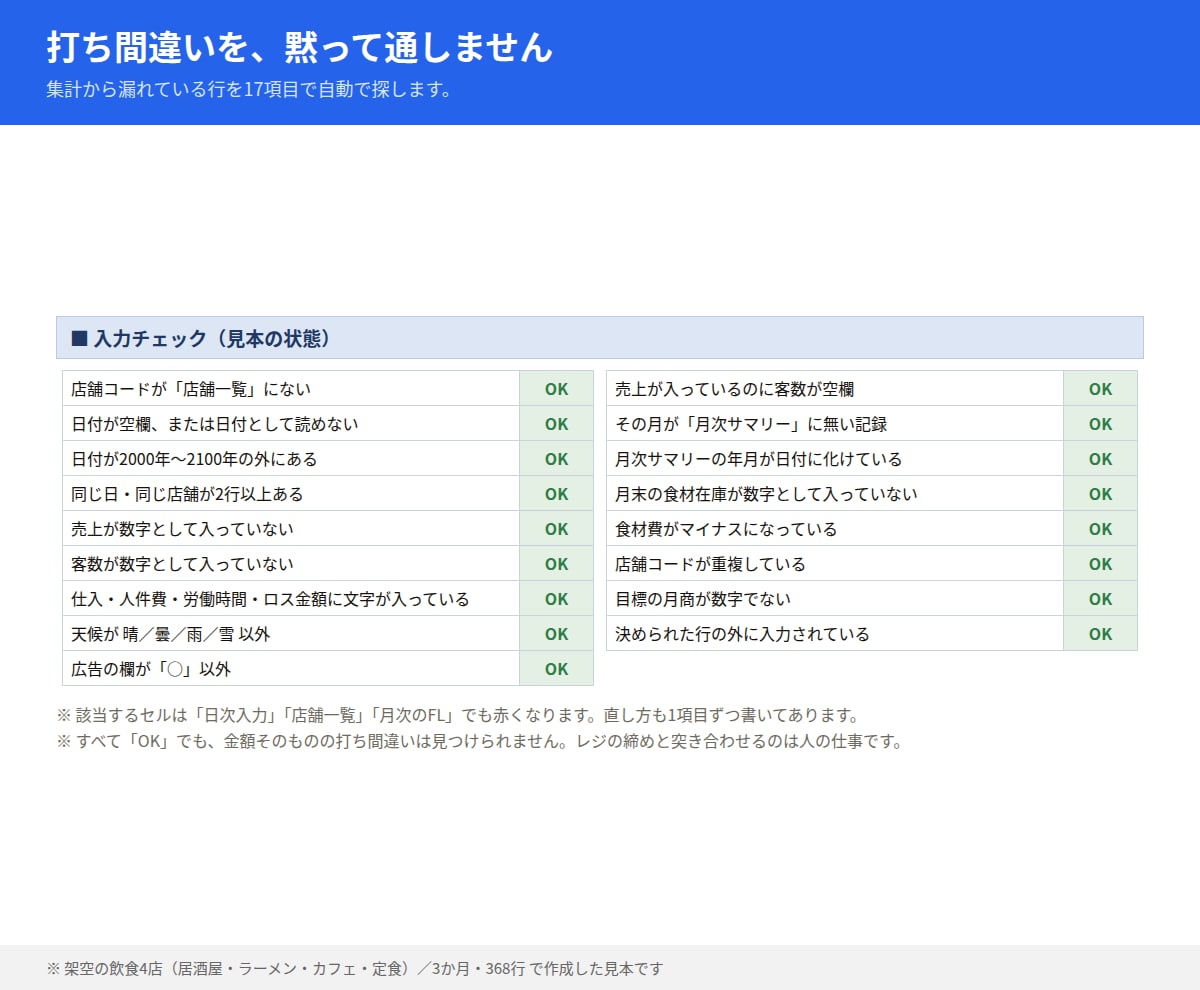Image resolution: width=1200 pixels, height=990 pixels.
Task: Select row 店舗コードが重複している
Action: tap(872, 564)
